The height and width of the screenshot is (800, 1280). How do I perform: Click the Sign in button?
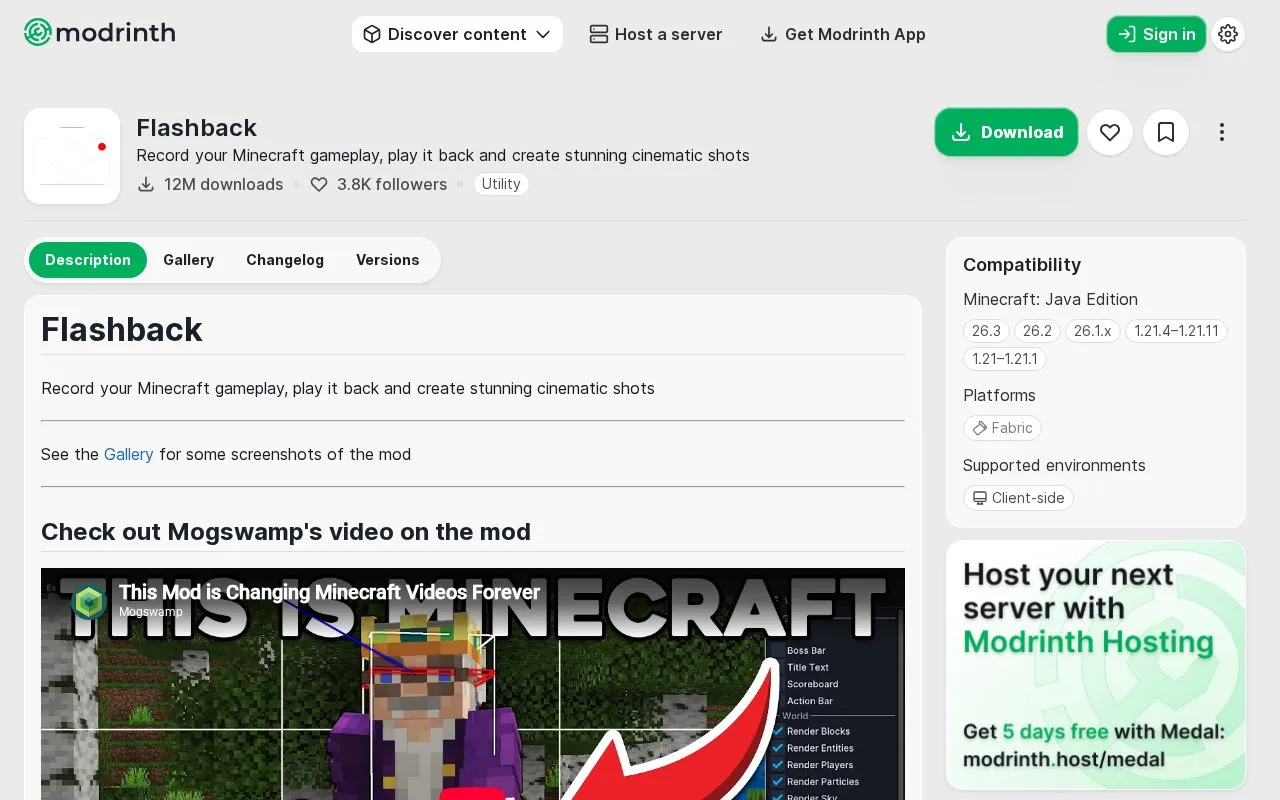(1156, 34)
